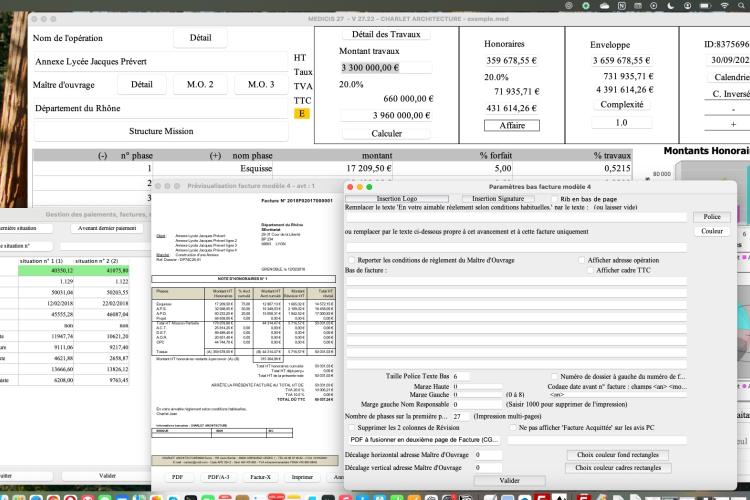
Task: Click the PDF/A-3 export button
Action: (x=219, y=477)
